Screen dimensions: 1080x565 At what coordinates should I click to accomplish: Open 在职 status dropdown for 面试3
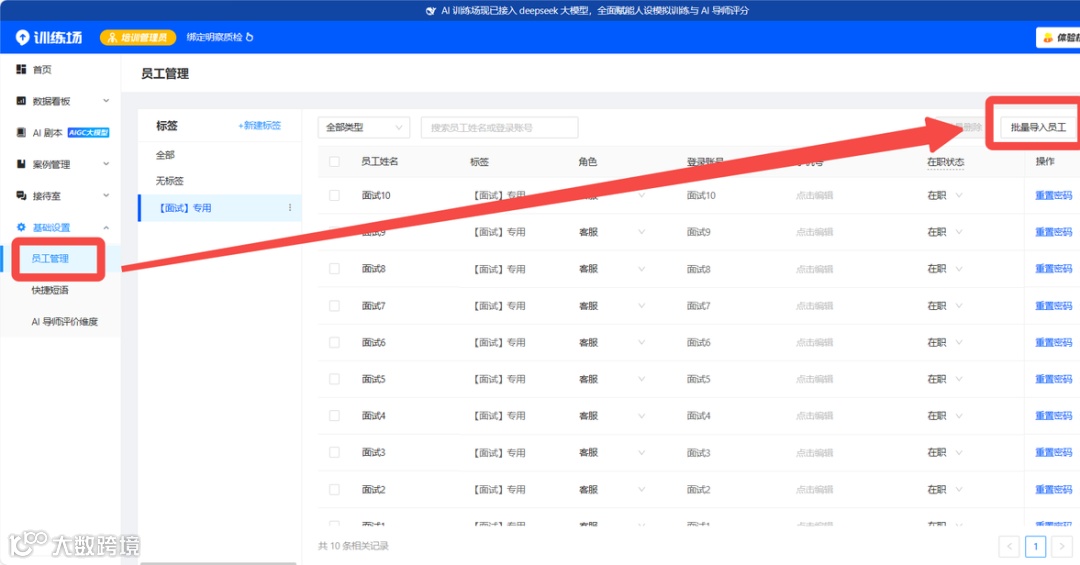coord(959,453)
